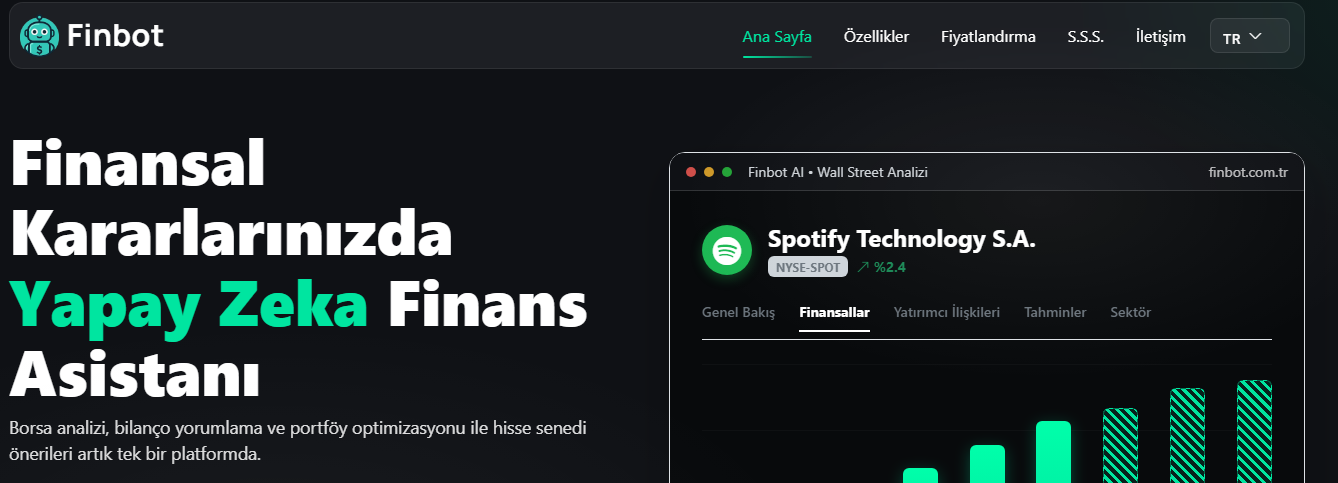The width and height of the screenshot is (1338, 483).
Task: Click the tallest striped forecast bar
Action: click(x=1254, y=430)
